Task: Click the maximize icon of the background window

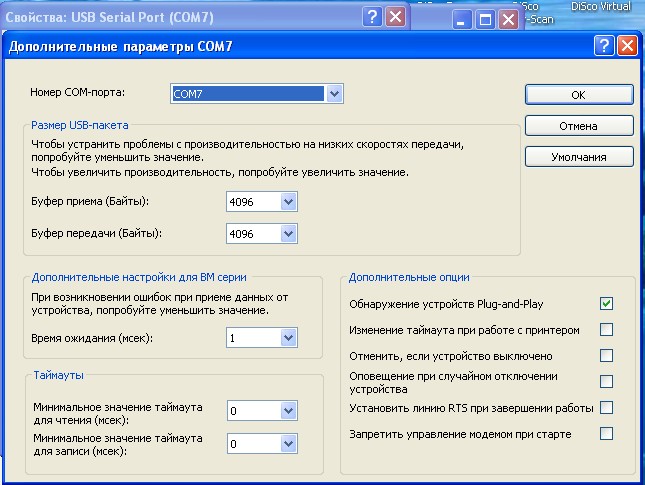Action: [485, 20]
